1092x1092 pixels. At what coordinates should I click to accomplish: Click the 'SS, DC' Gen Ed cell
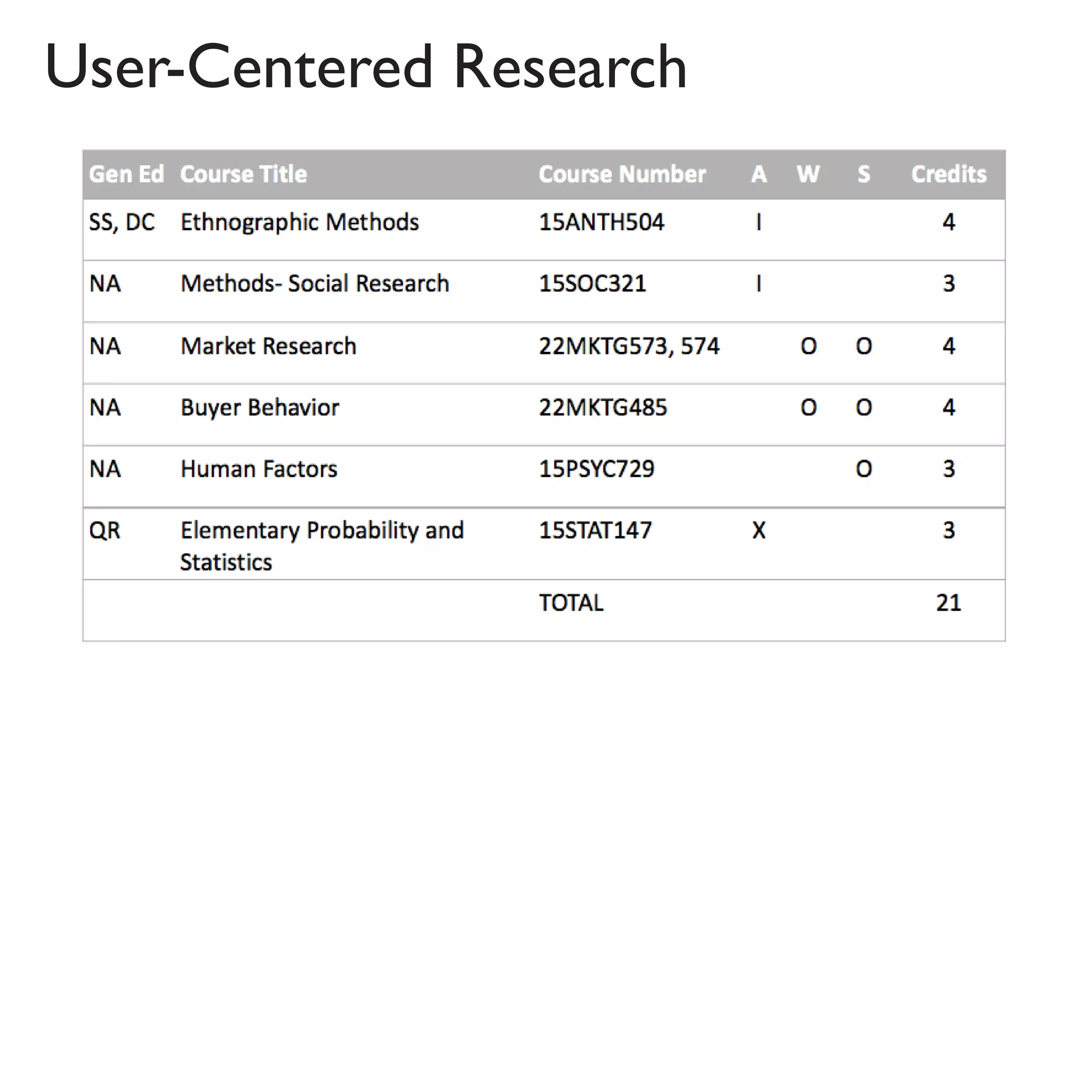click(122, 223)
